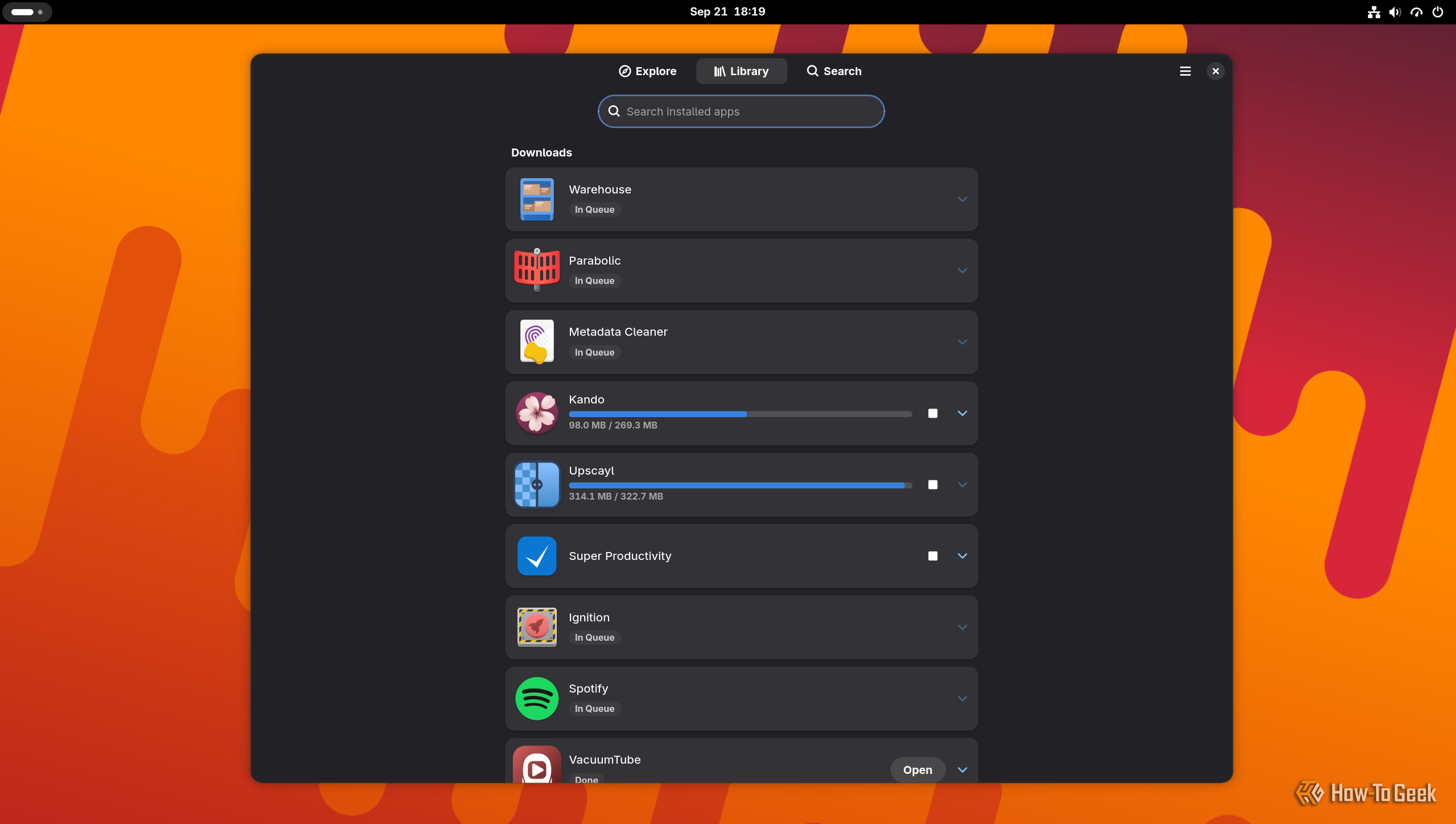This screenshot has height=824, width=1456.
Task: Expand the Parabolic download row
Action: click(962, 270)
